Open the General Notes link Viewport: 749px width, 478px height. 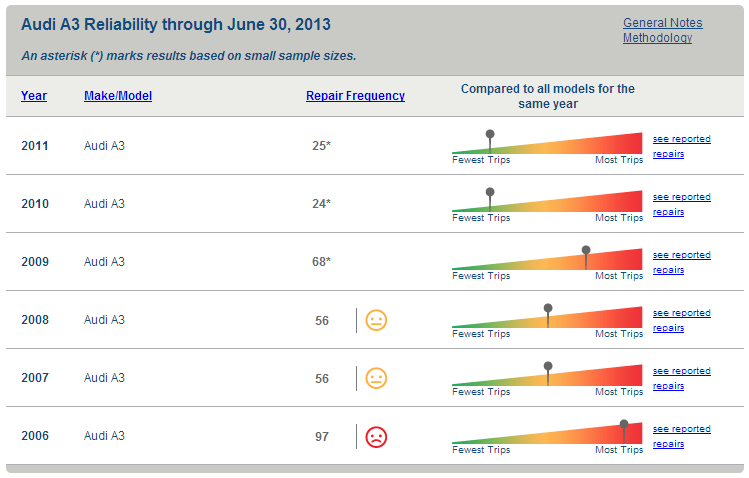click(662, 23)
